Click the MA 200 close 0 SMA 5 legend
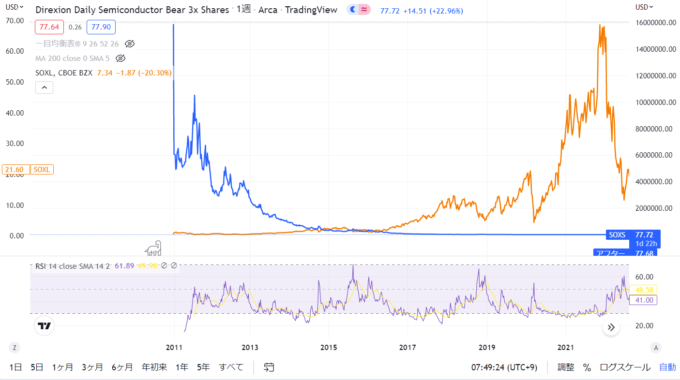This screenshot has width=680, height=380. [x=72, y=58]
